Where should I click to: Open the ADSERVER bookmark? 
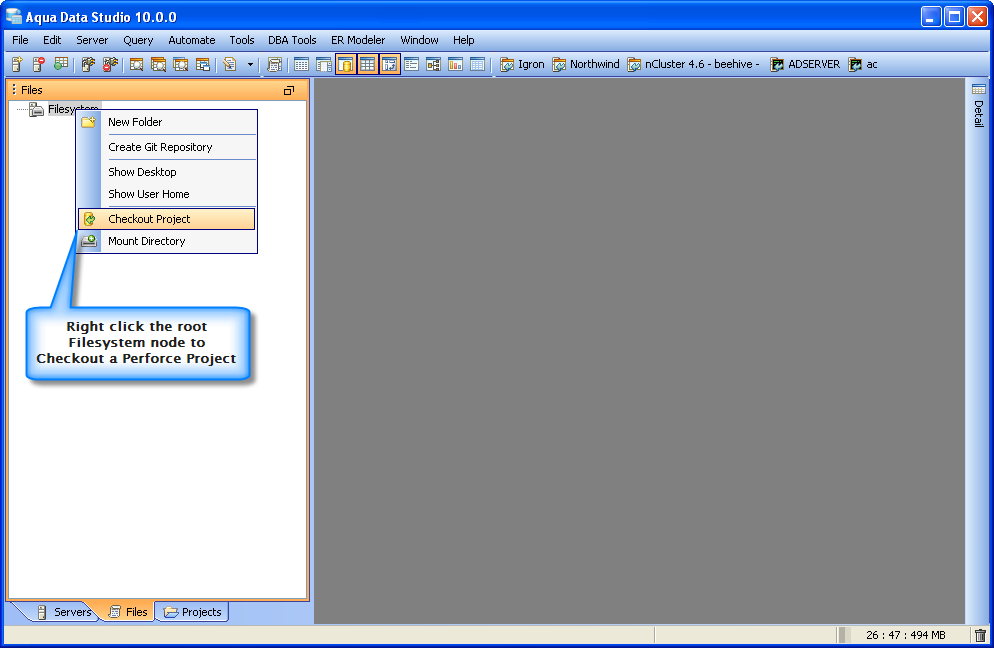coord(805,64)
